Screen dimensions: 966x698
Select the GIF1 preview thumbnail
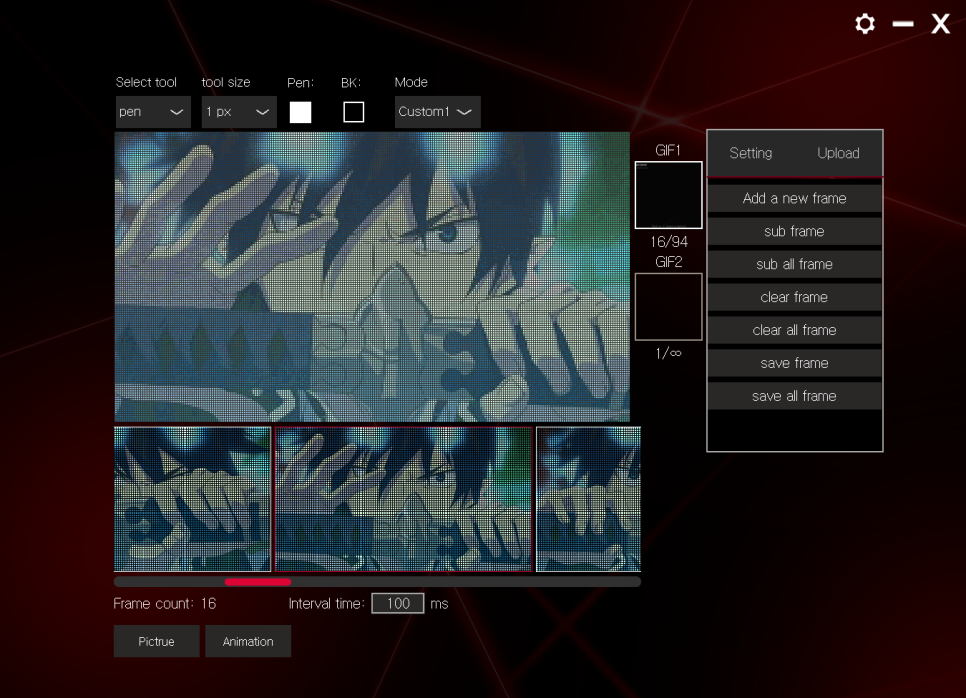[668, 195]
